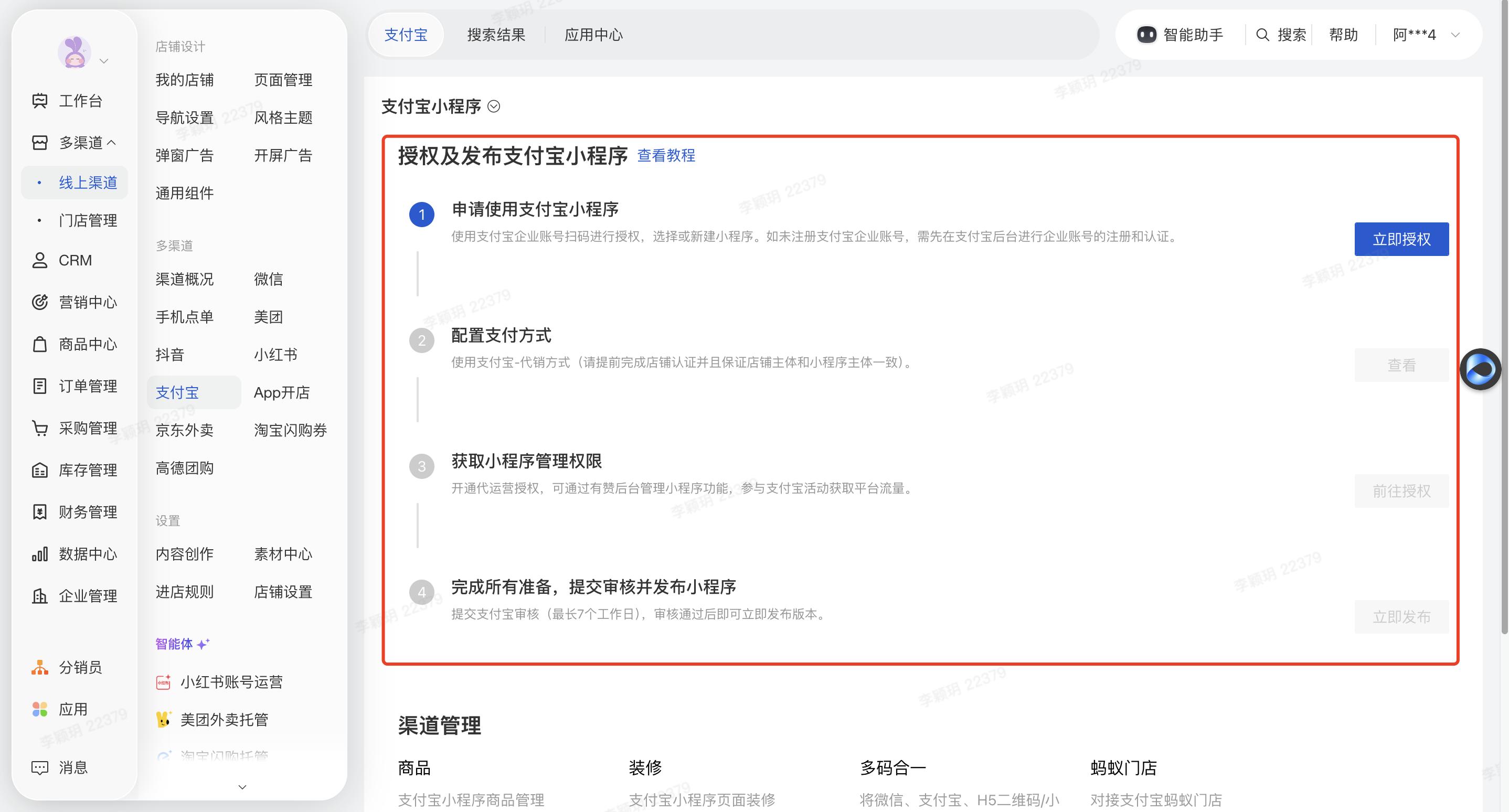Click the 数据中心 bar chart icon
Image resolution: width=1509 pixels, height=812 pixels.
[39, 554]
